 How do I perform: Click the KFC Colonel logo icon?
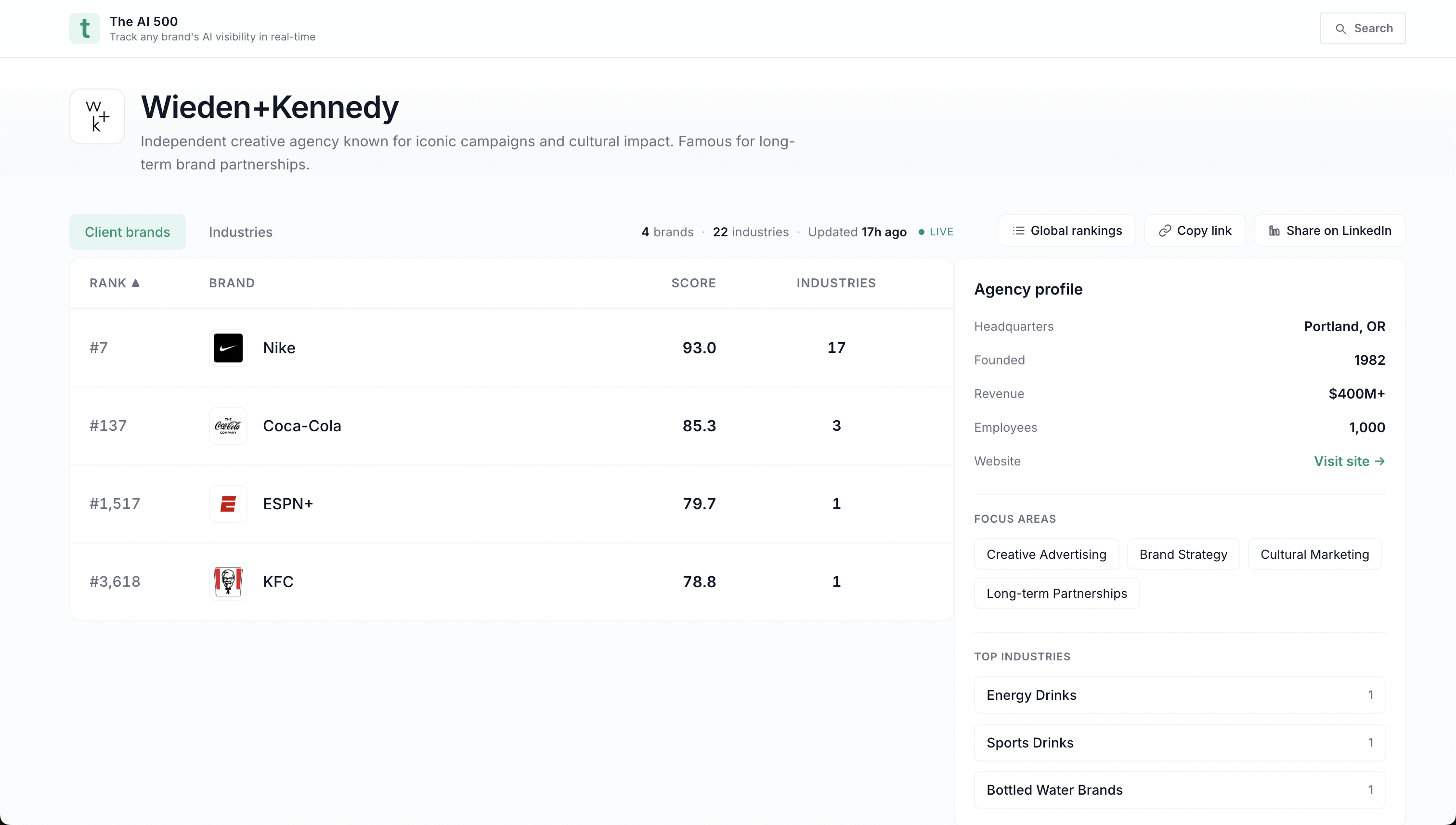(228, 581)
